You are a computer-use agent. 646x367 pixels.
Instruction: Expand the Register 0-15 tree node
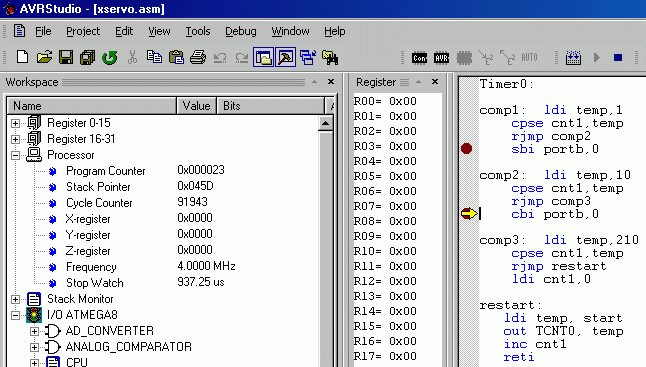(15, 123)
